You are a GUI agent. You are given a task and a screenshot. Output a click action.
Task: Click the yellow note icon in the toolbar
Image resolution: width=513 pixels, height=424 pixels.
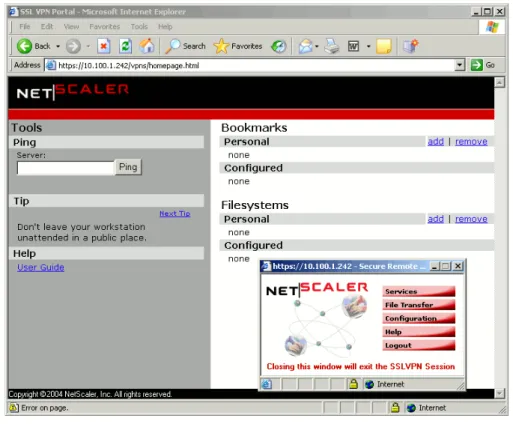pos(384,46)
